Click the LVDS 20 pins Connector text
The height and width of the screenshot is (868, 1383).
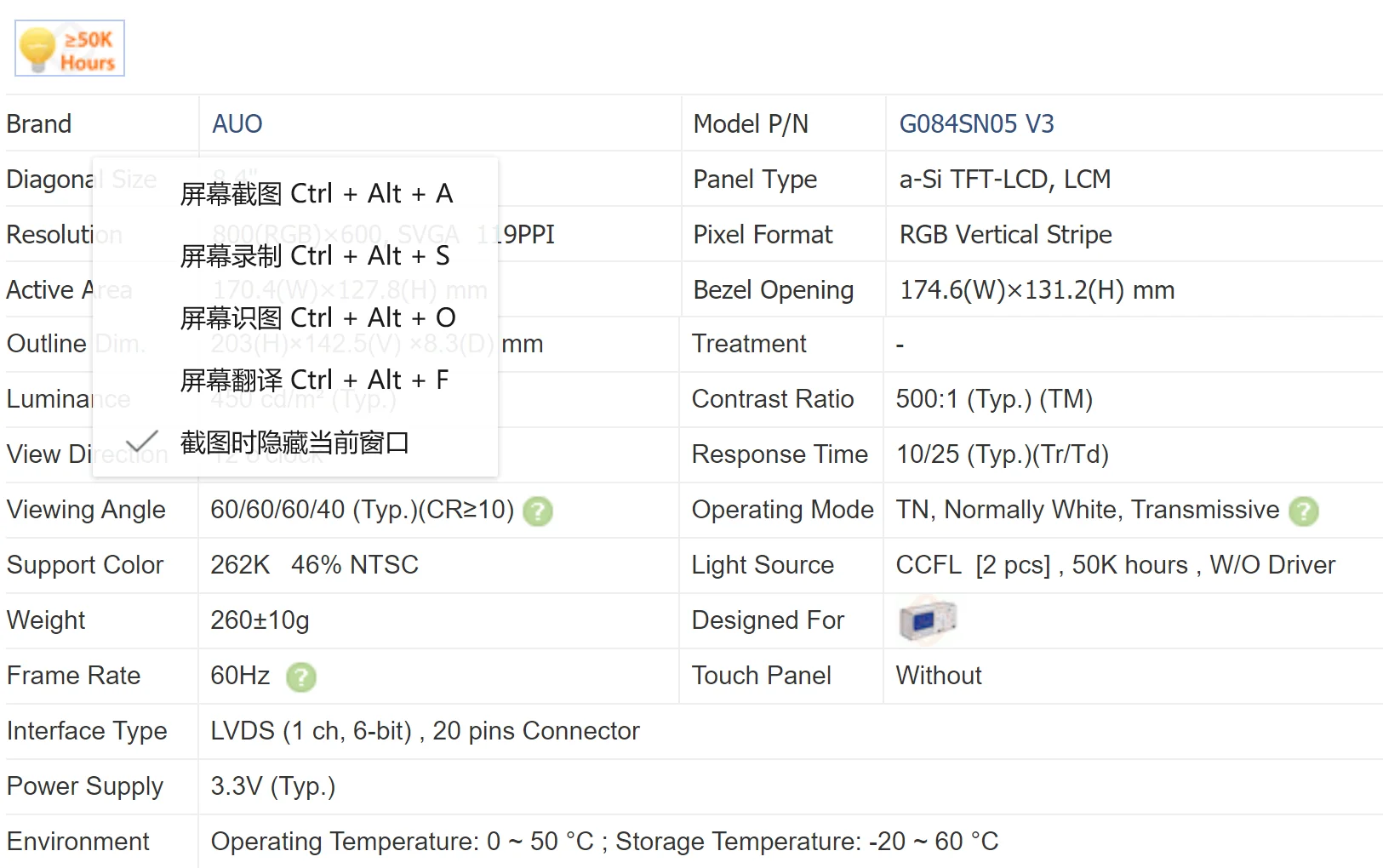(425, 731)
